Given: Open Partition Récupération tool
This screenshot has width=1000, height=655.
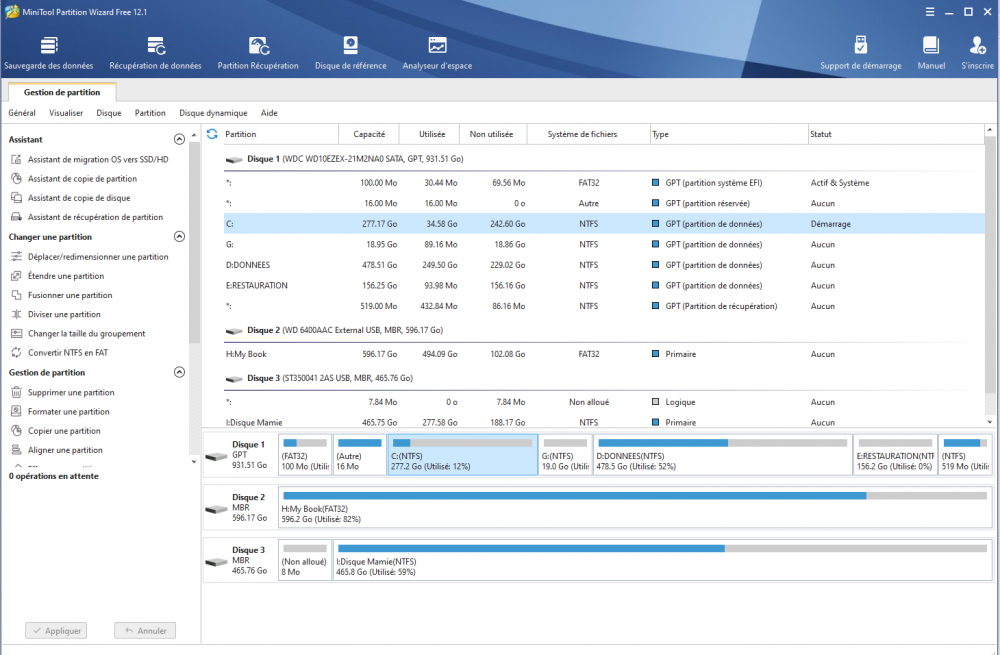Looking at the screenshot, I should 258,53.
